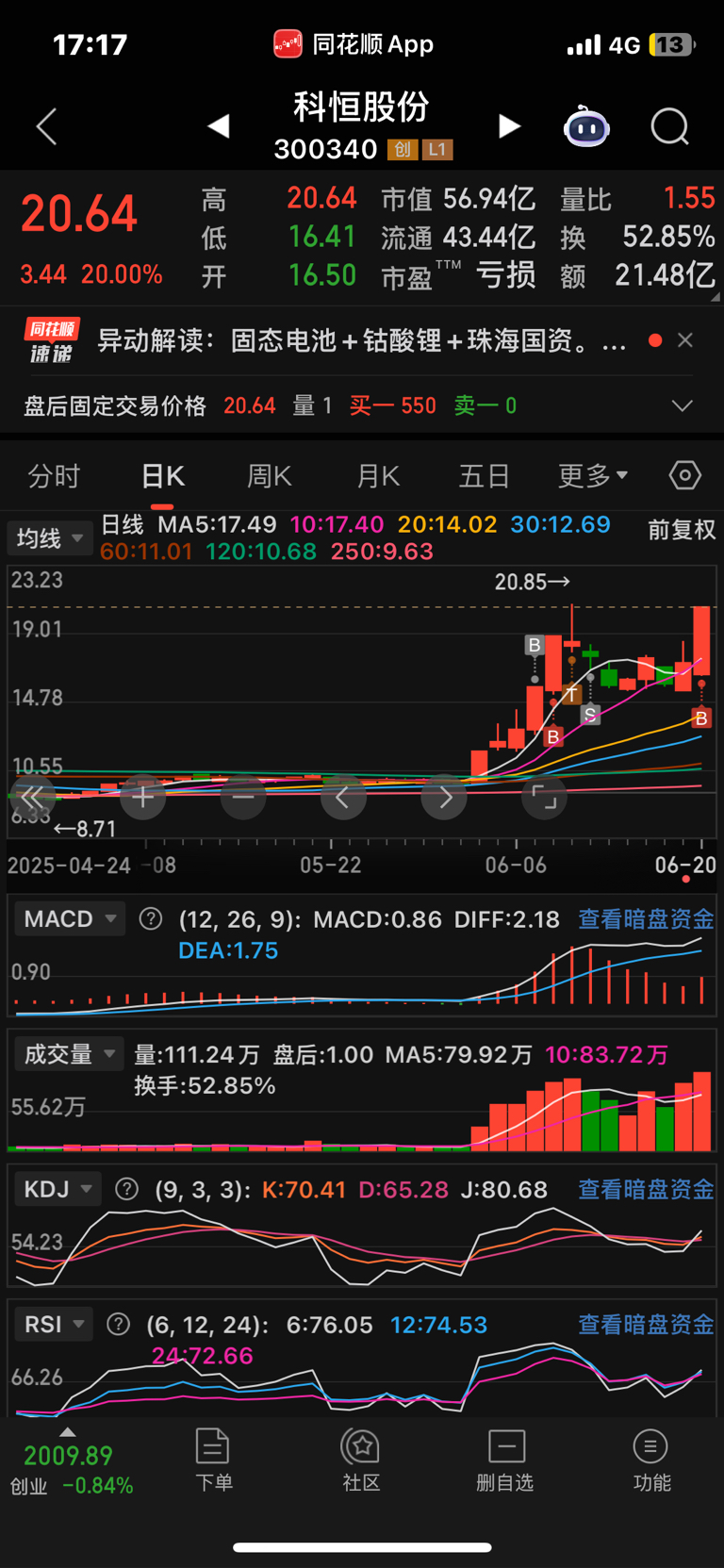Select the 日K tab
The width and height of the screenshot is (724, 1568).
(x=162, y=476)
